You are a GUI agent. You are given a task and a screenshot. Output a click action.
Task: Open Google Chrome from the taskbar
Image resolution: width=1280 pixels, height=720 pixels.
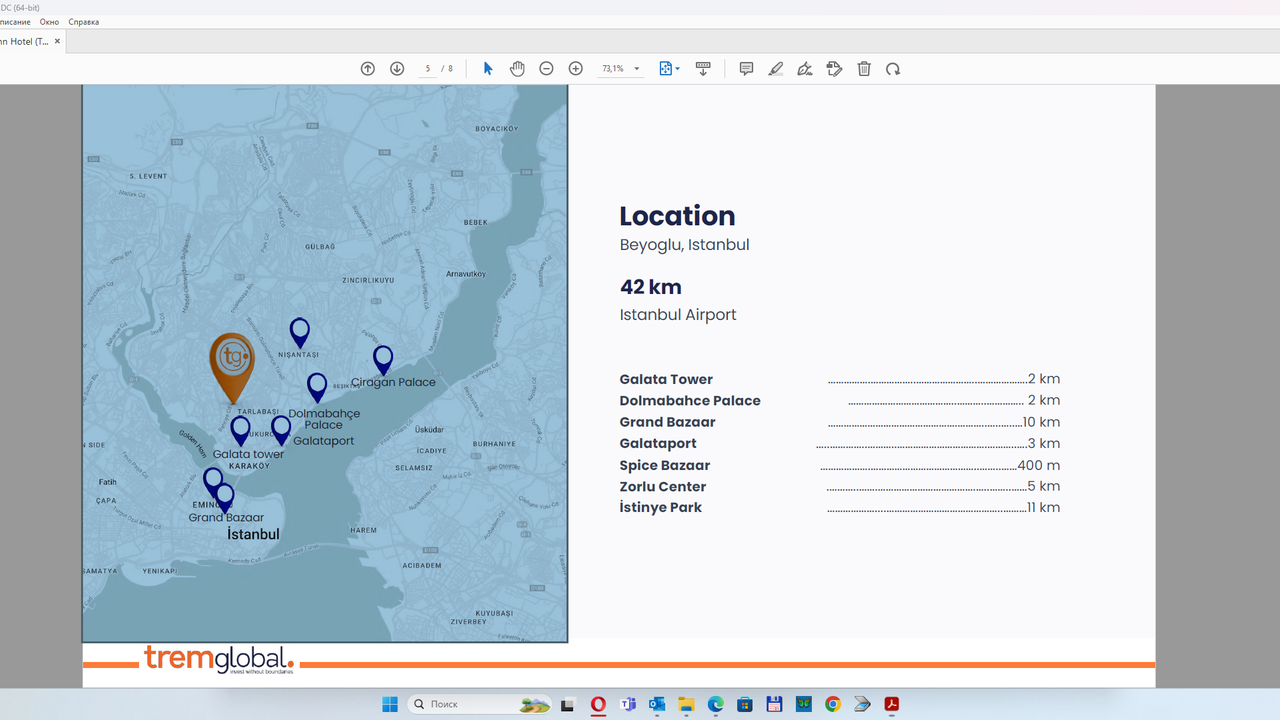coord(833,704)
